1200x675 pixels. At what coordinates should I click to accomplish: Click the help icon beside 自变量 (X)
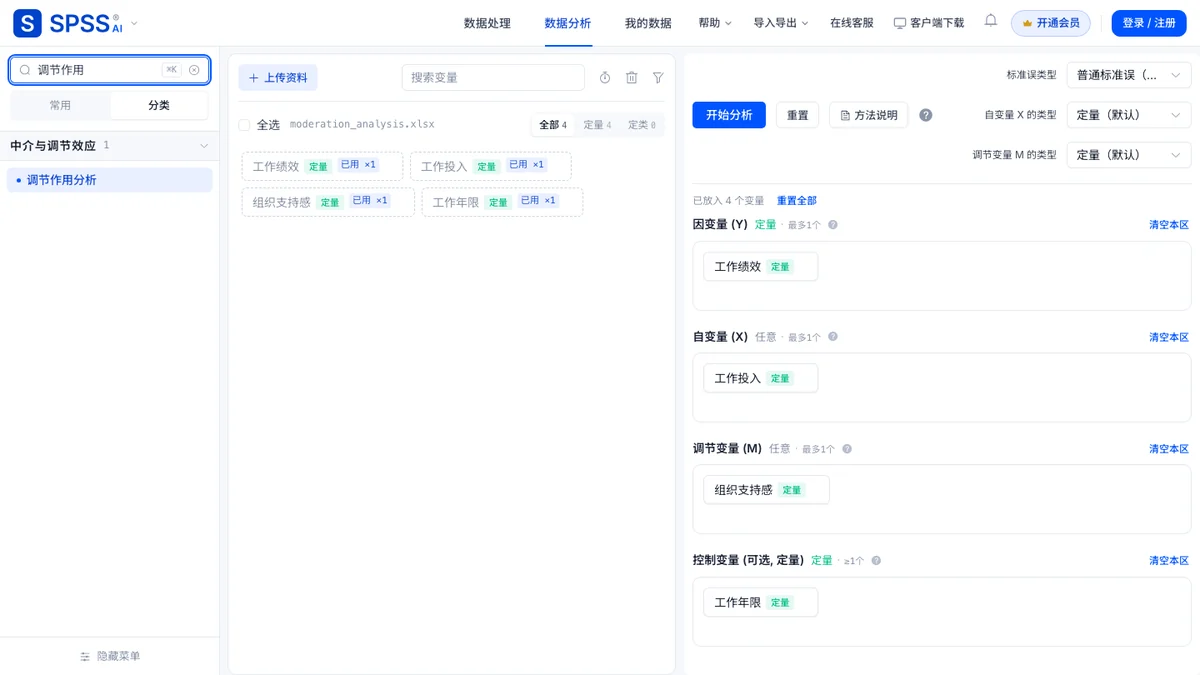[833, 337]
